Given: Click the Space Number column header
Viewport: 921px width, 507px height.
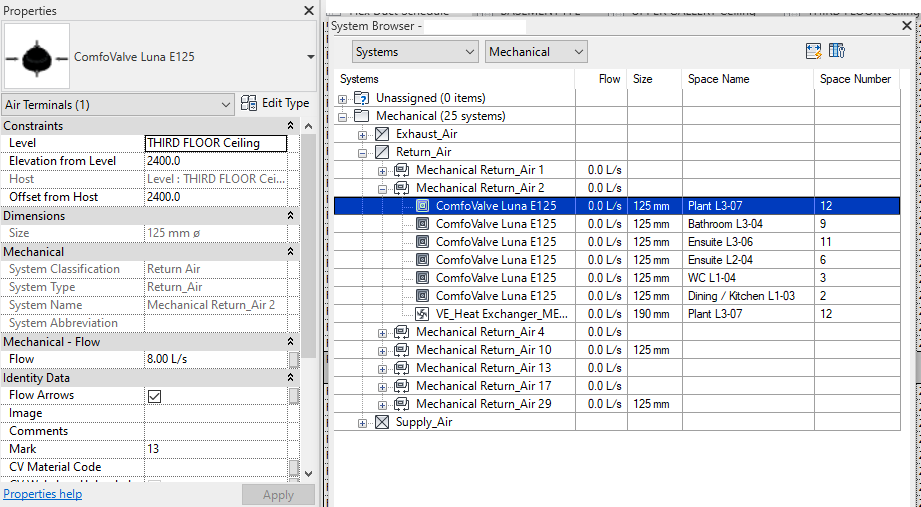Looking at the screenshot, I should coord(857,79).
